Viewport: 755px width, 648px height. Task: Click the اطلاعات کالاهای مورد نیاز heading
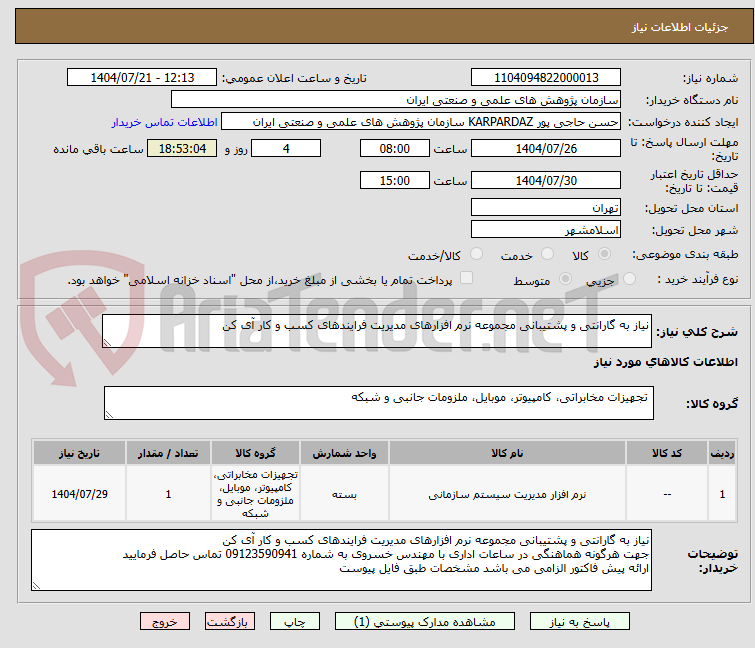665,362
